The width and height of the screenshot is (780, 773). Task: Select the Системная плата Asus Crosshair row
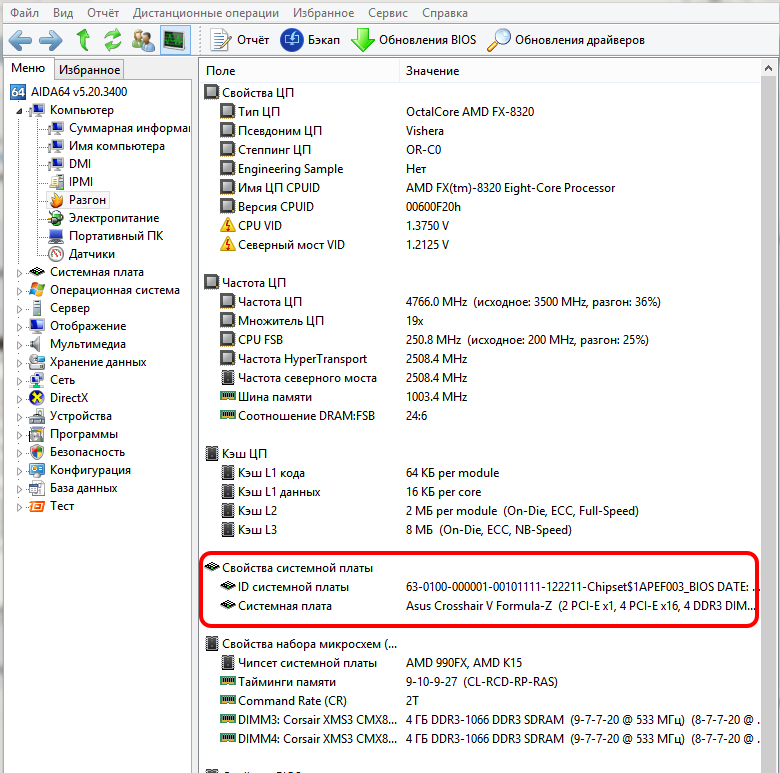pos(481,606)
